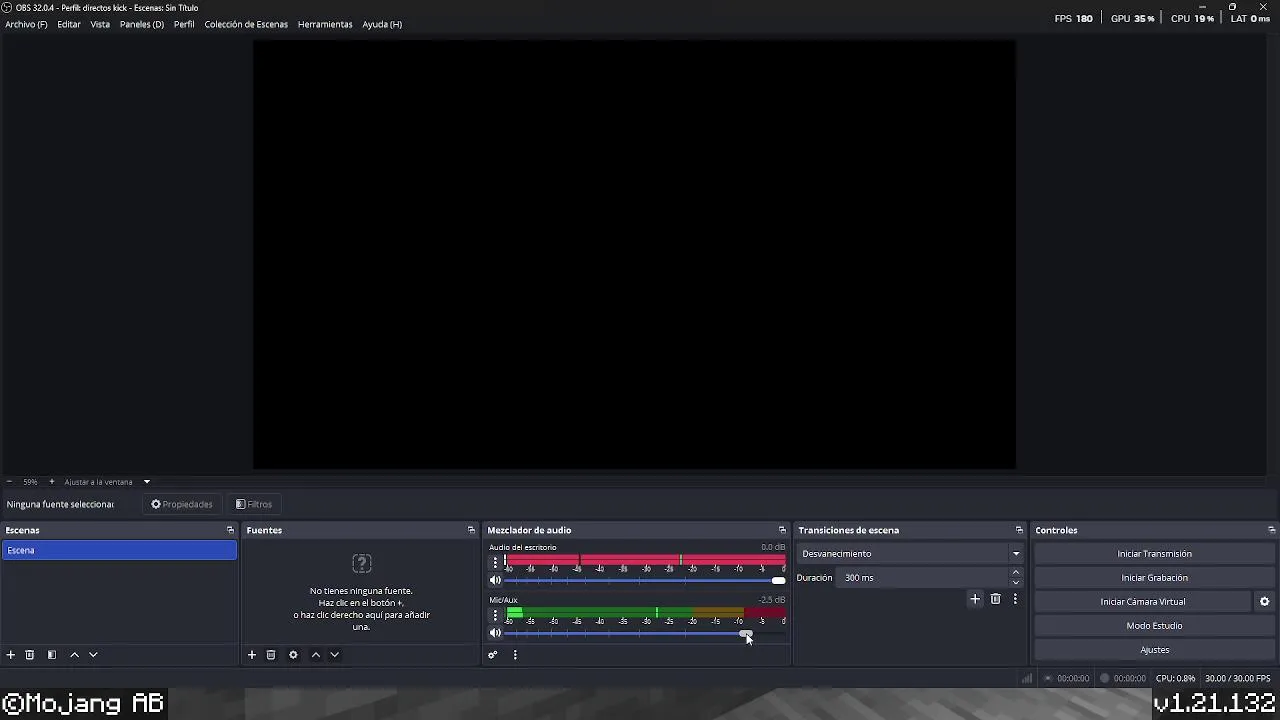Open source properties gear in Fuentes panel
1280x720 pixels.
[293, 655]
